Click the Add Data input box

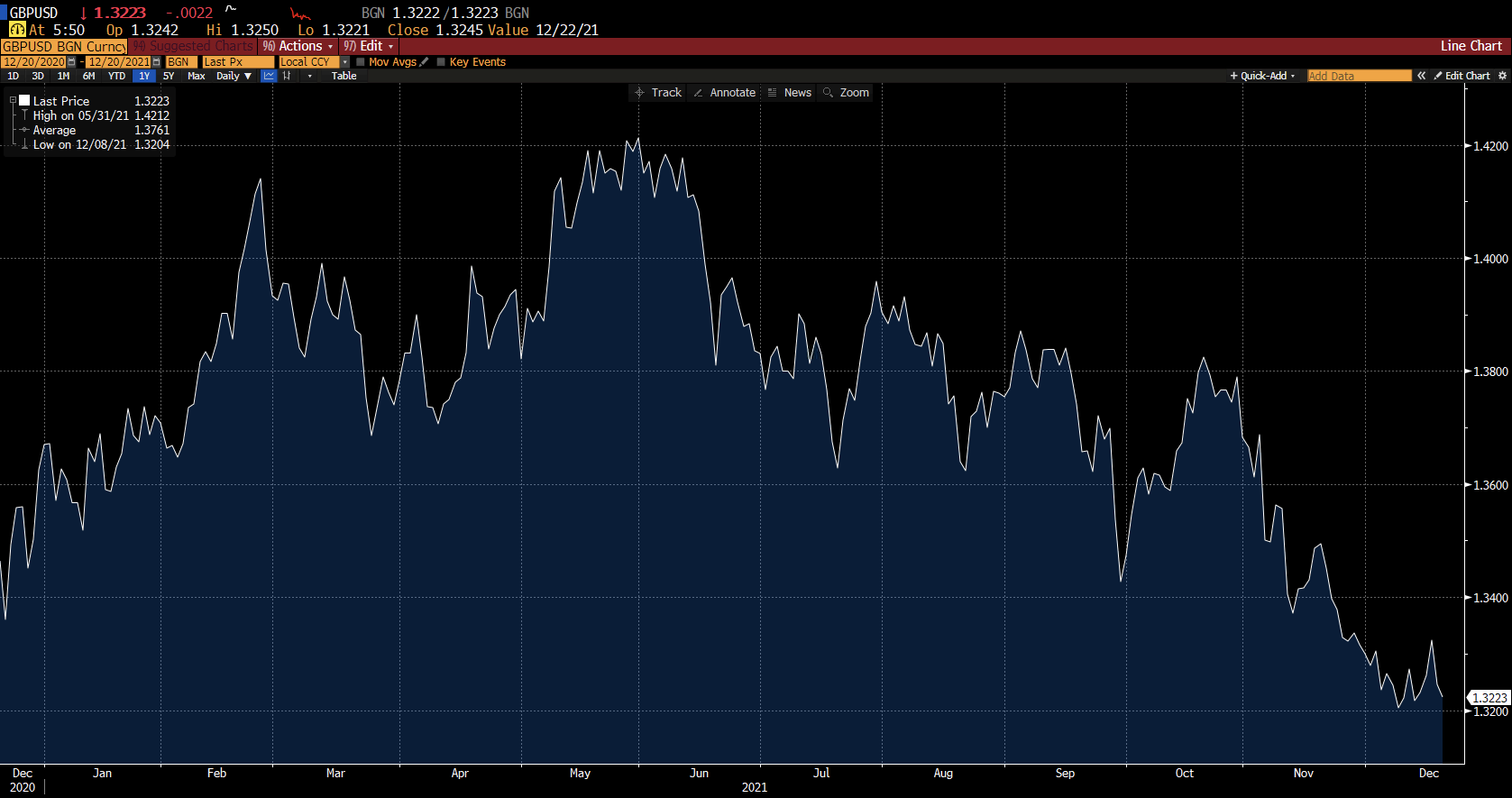1359,76
